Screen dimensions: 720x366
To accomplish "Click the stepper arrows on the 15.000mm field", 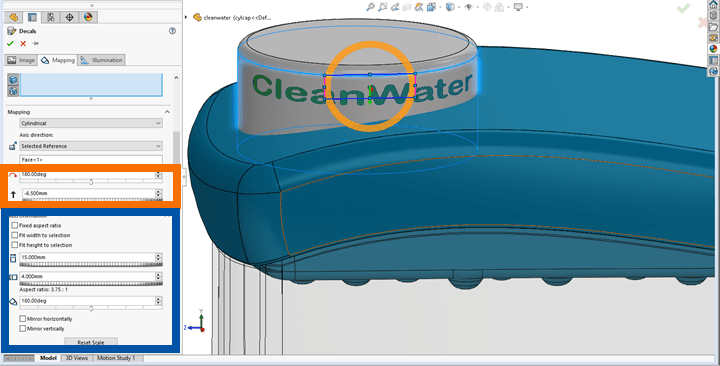I will coord(158,257).
